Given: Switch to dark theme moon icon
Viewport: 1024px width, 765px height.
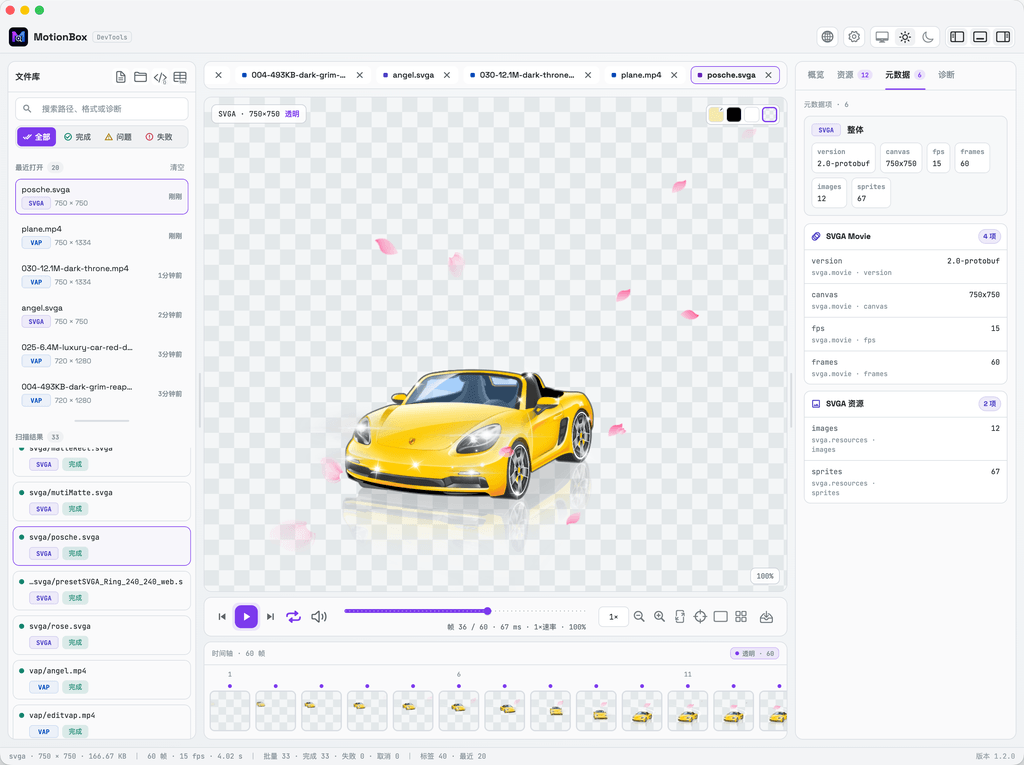Looking at the screenshot, I should coord(927,37).
